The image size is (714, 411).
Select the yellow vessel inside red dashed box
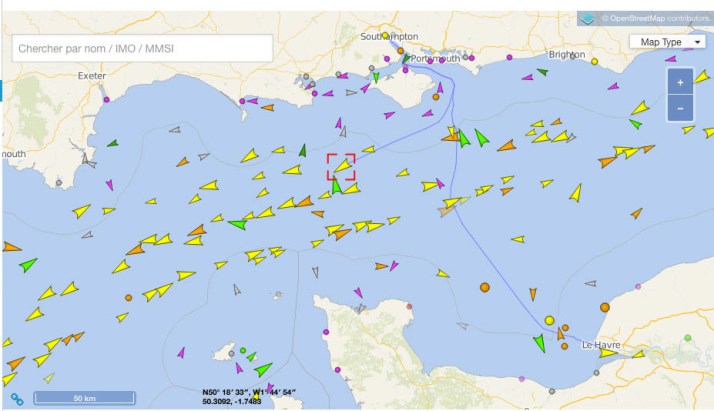(342, 165)
